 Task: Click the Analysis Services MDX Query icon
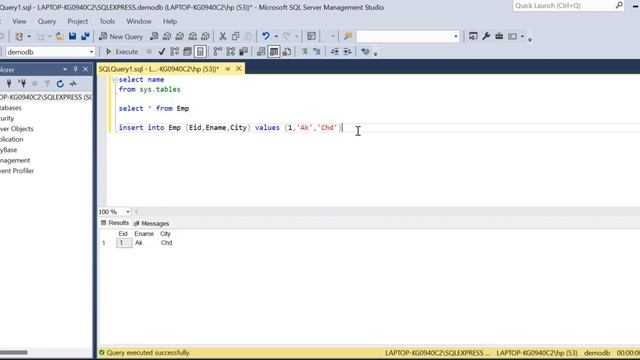point(167,36)
